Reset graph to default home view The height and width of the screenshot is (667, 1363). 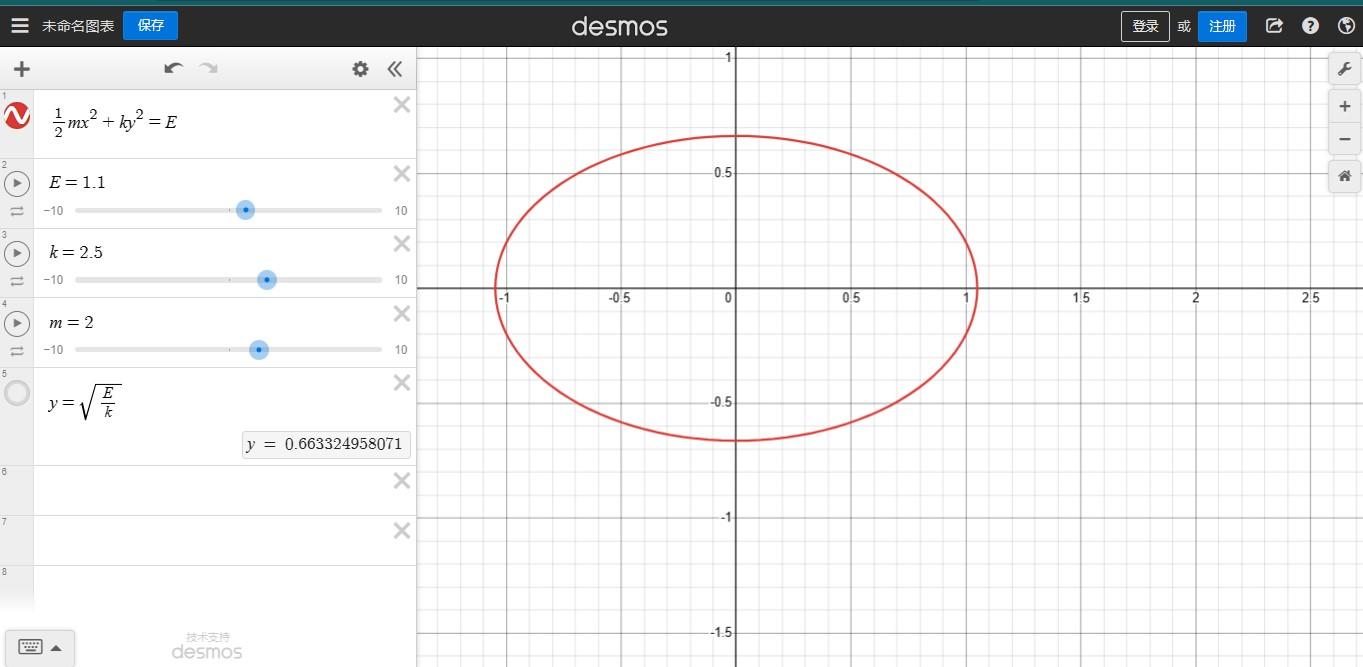[1344, 176]
